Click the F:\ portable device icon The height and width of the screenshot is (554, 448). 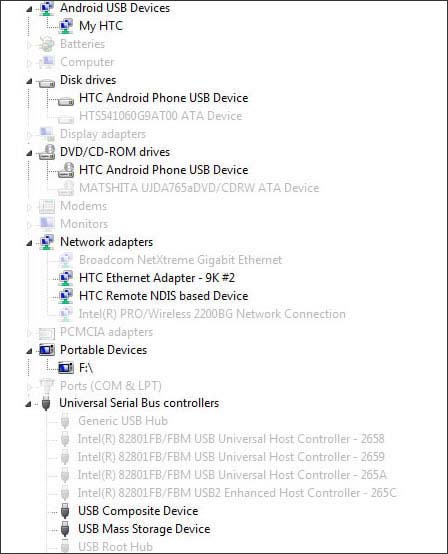(x=66, y=368)
